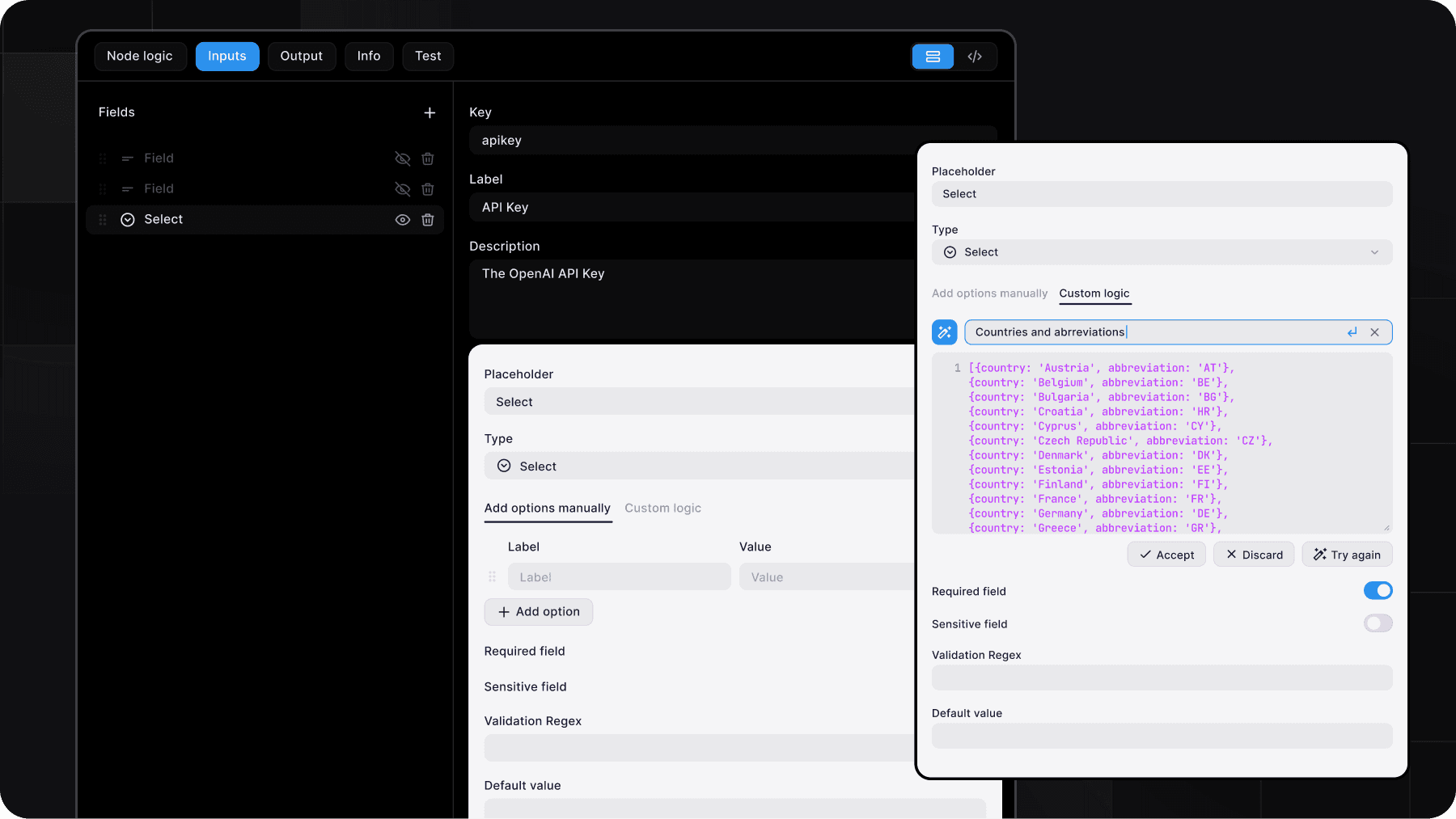
Task: Go to the Output tab
Action: pyautogui.click(x=302, y=57)
